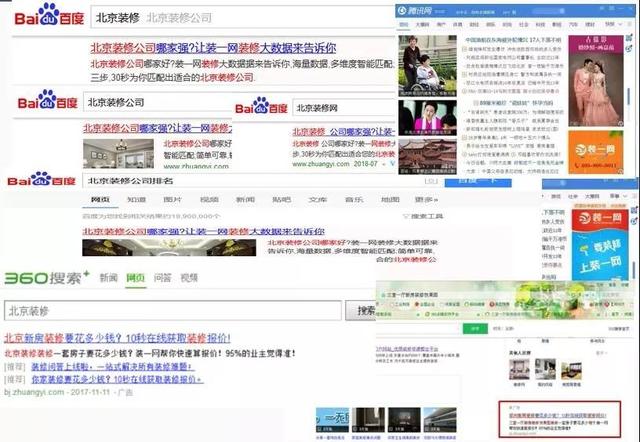Click the filter icon before 搜索工具

tap(405, 216)
